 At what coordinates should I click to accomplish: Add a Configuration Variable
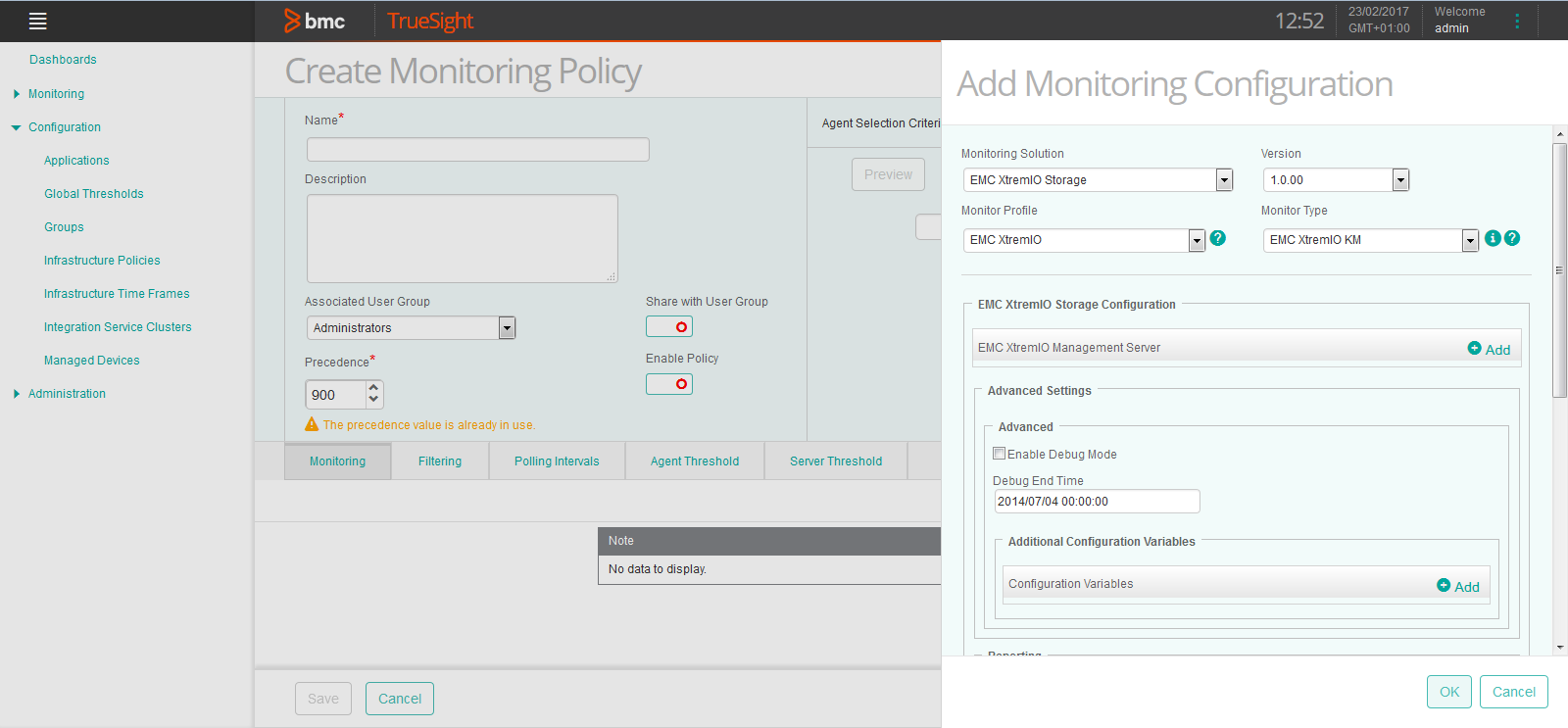(x=1458, y=586)
